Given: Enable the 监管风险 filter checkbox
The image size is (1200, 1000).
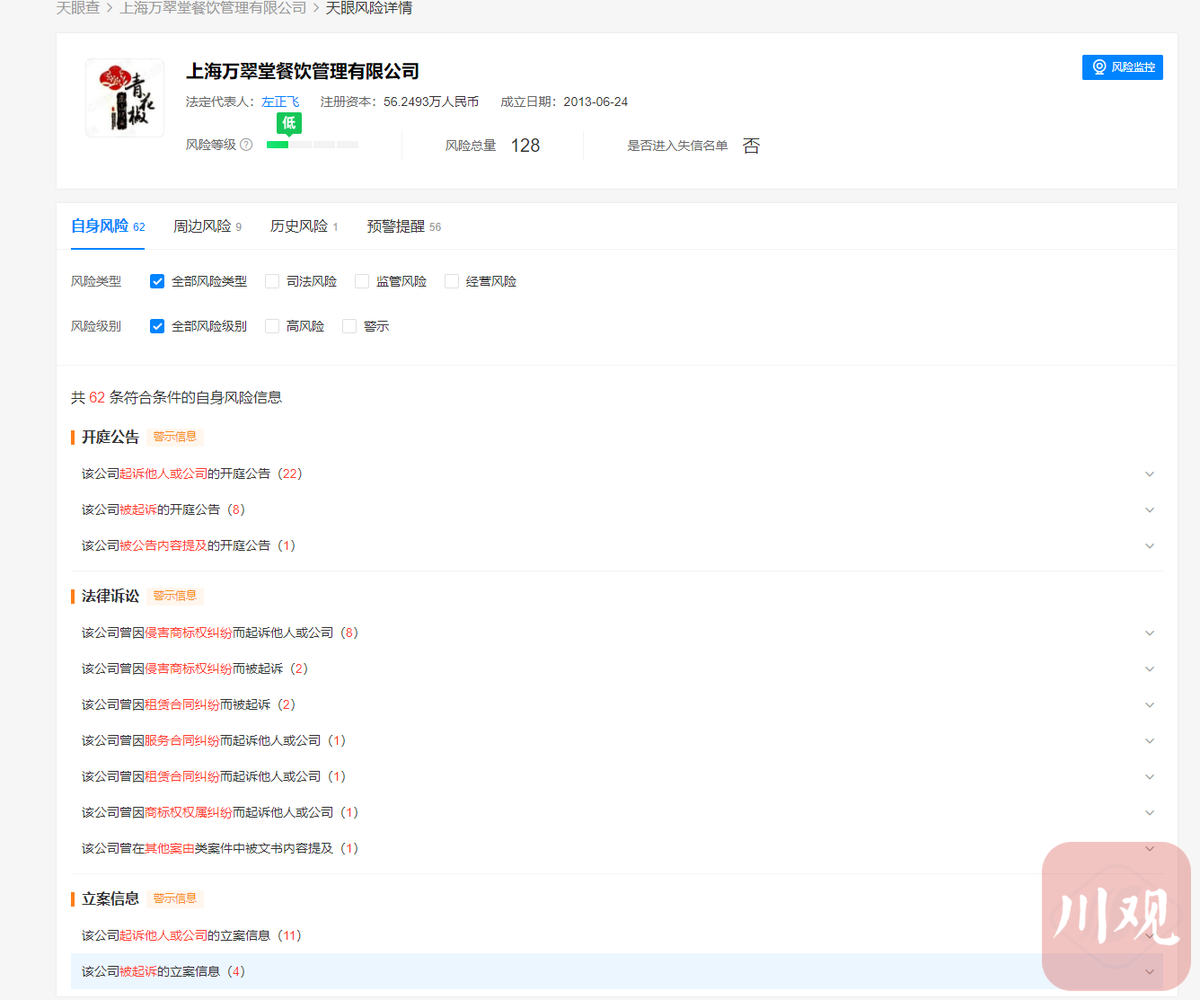Looking at the screenshot, I should pyautogui.click(x=362, y=282).
